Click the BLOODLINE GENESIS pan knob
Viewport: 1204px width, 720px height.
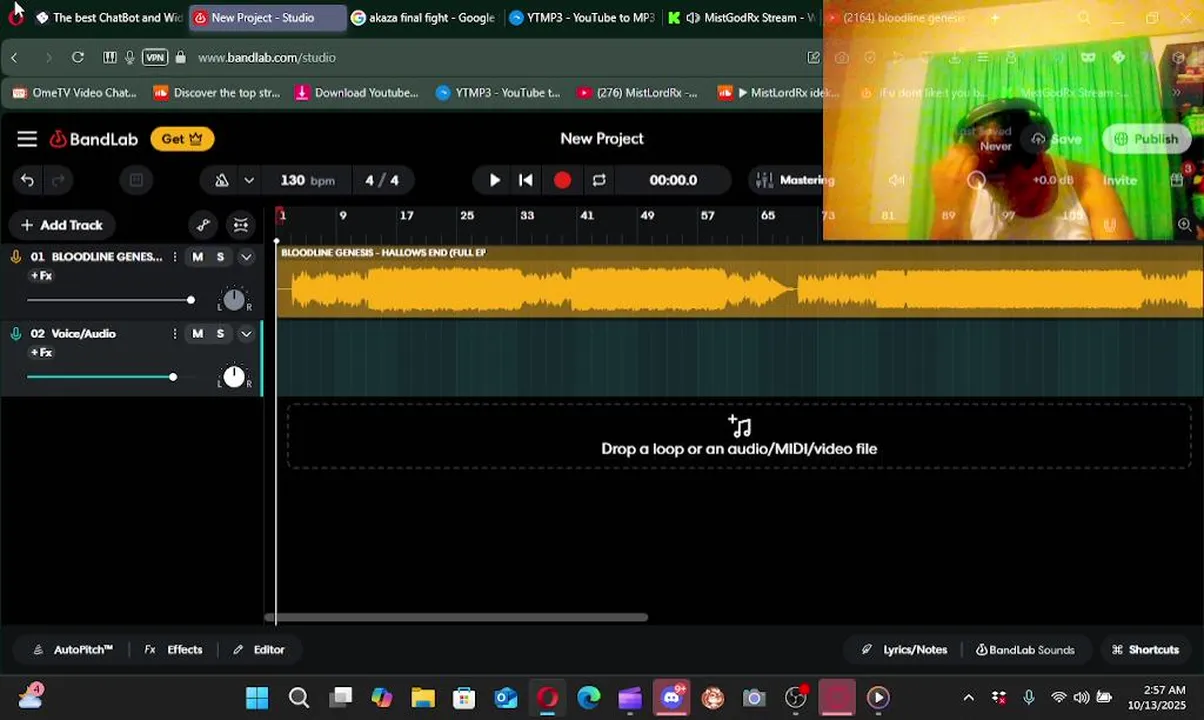coord(234,299)
